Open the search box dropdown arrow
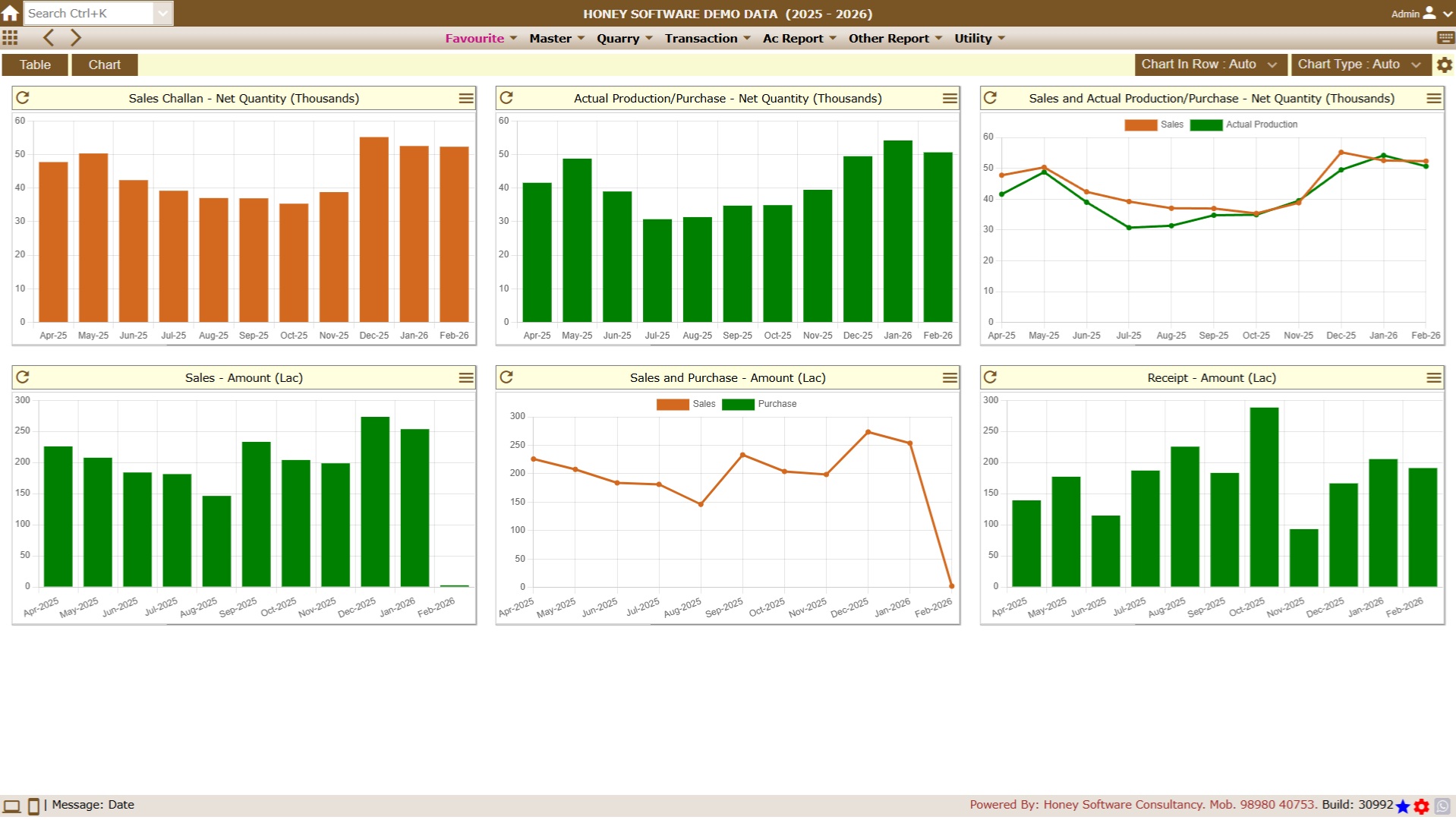The width and height of the screenshot is (1456, 820). point(162,13)
